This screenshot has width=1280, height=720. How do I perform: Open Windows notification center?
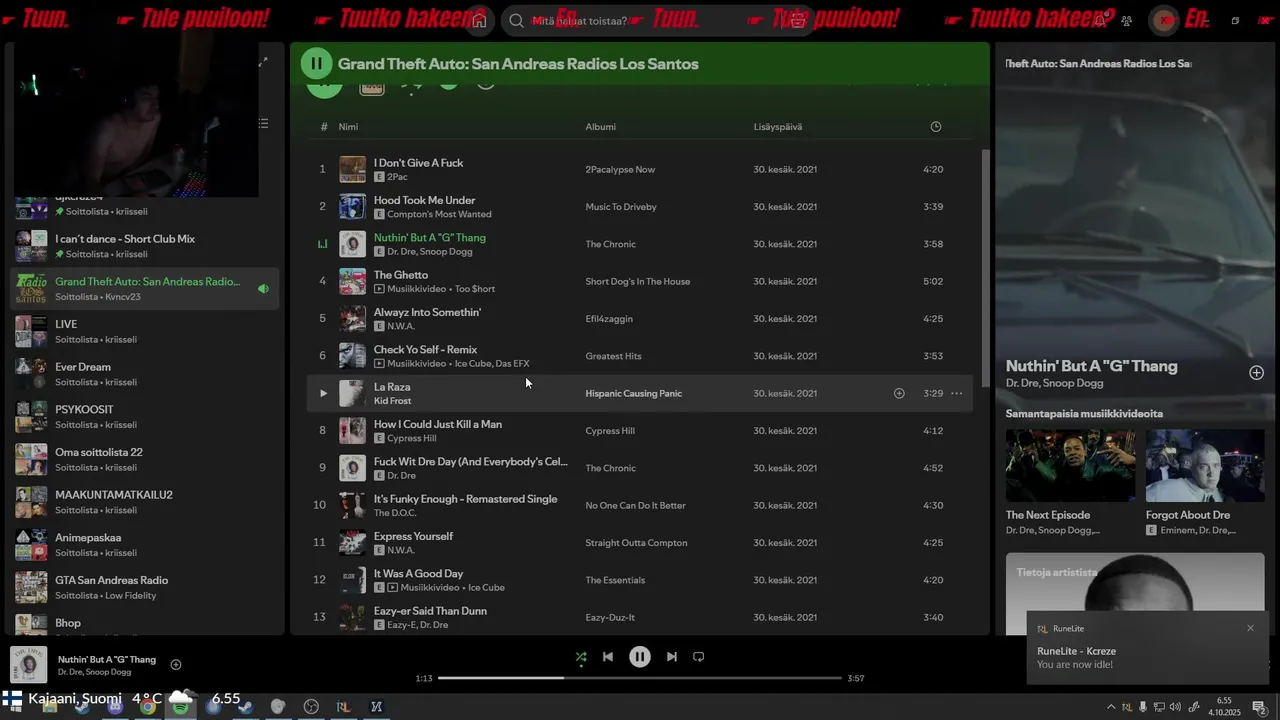[x=1260, y=707]
